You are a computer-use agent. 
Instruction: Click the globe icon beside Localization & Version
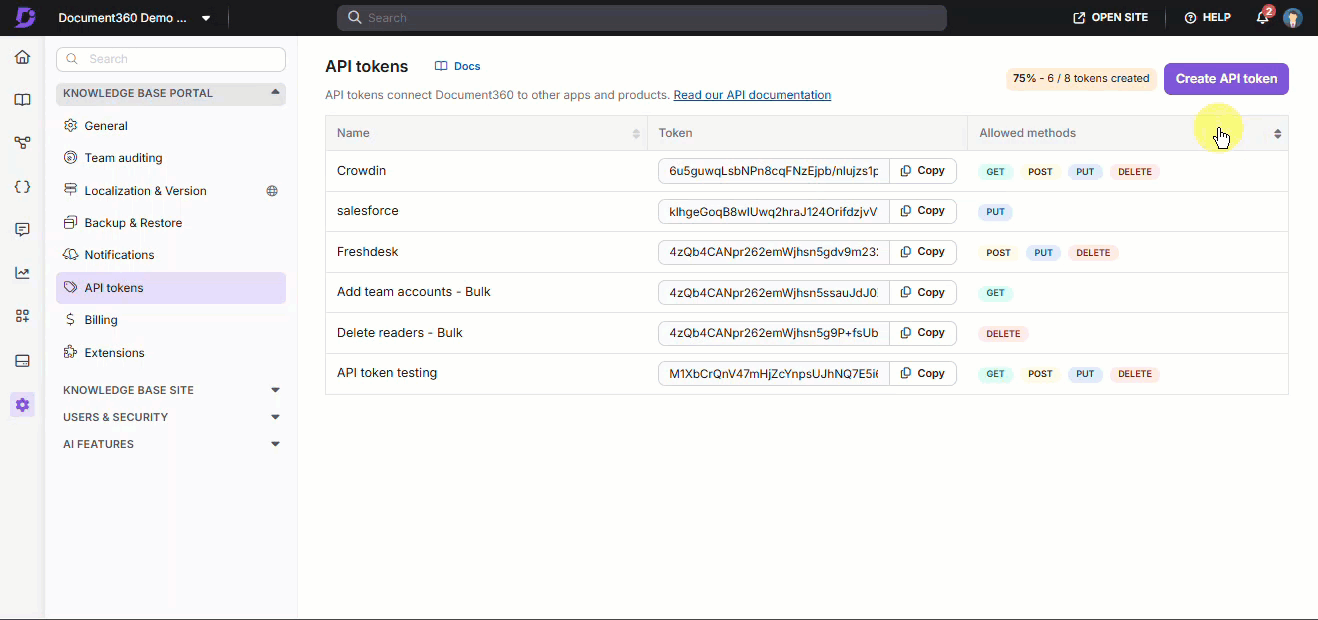272,191
